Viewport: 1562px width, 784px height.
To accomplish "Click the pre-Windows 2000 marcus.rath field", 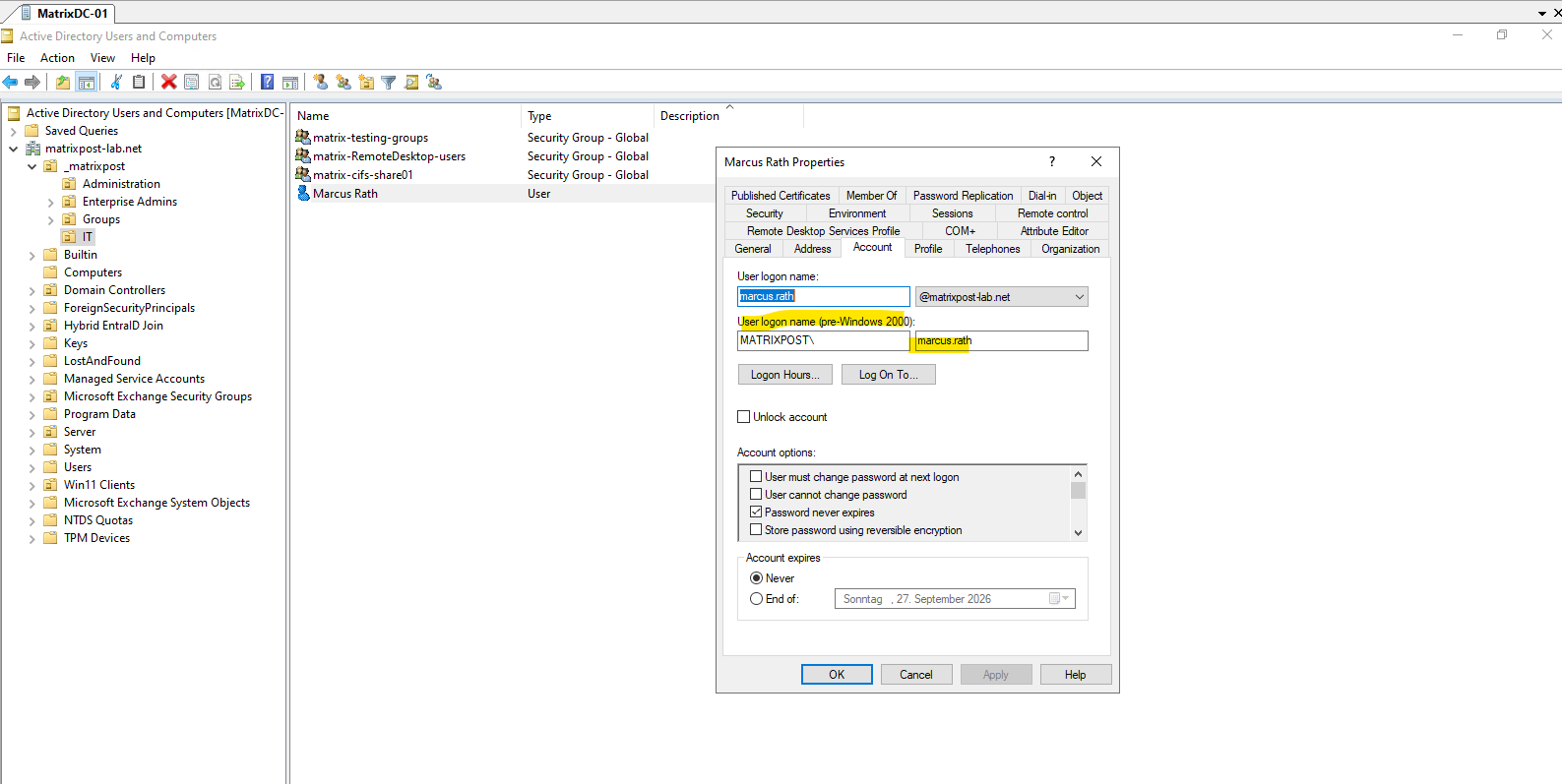I will 1001,340.
